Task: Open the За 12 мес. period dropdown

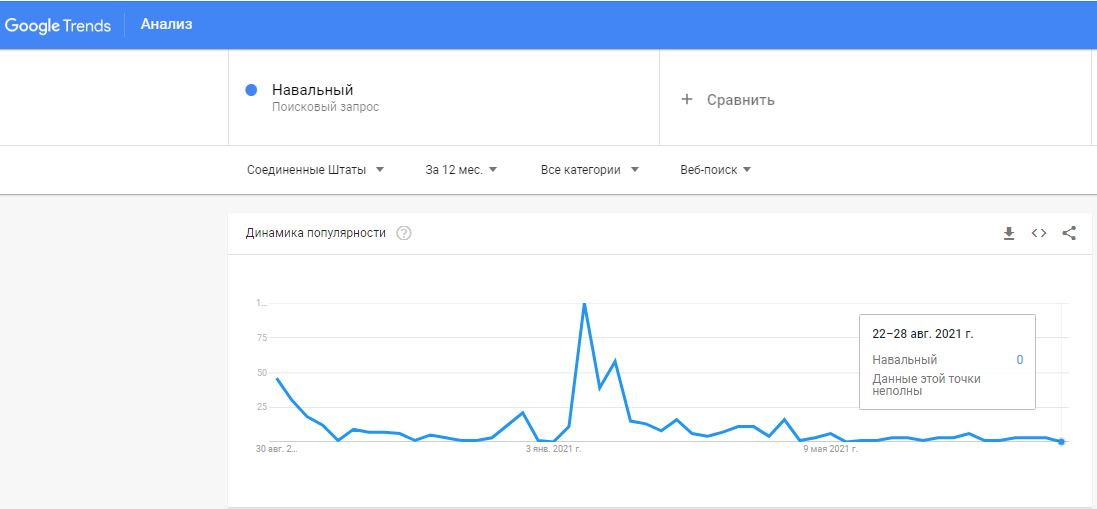Action: click(461, 170)
